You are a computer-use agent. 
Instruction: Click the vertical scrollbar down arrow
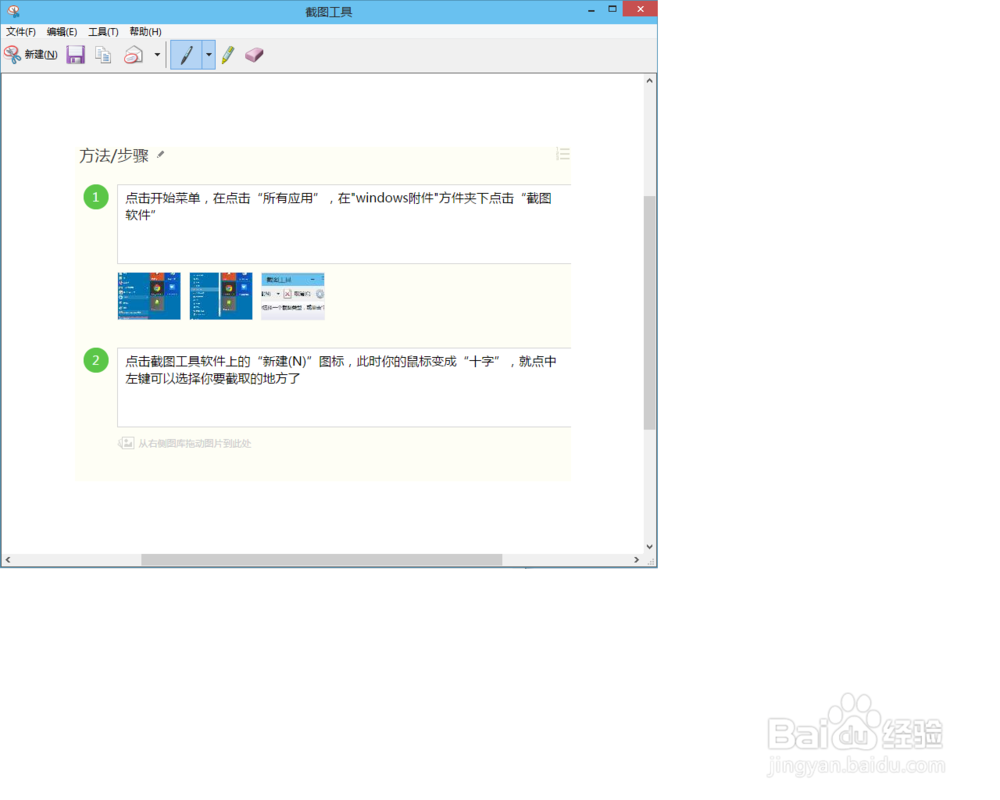pos(651,546)
